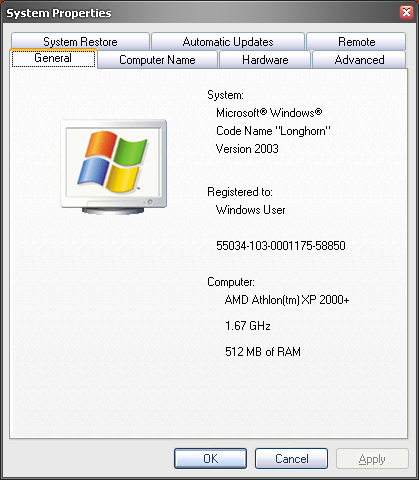The width and height of the screenshot is (419, 480).
Task: Click the Version 2003 line
Action: coord(247,149)
